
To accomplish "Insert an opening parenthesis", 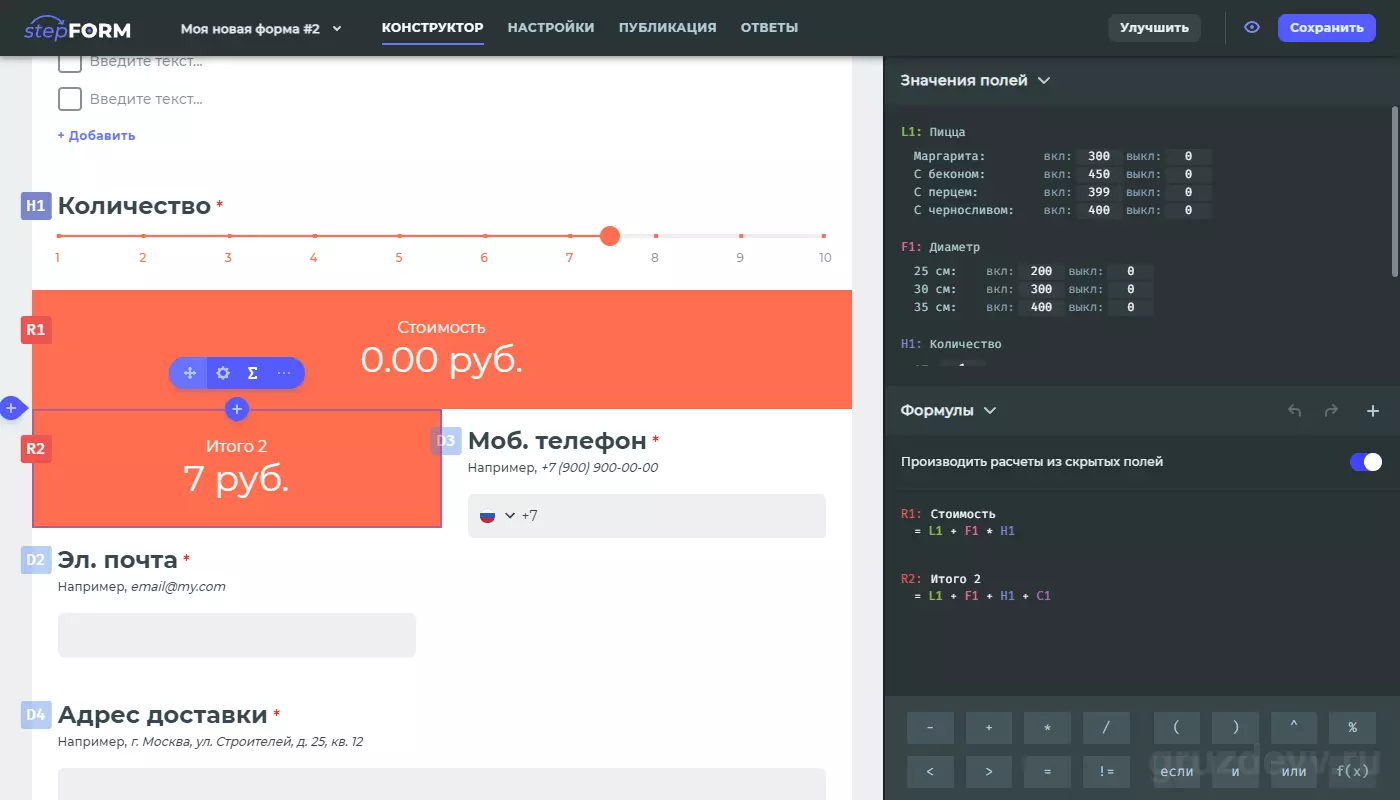I will coord(1177,728).
